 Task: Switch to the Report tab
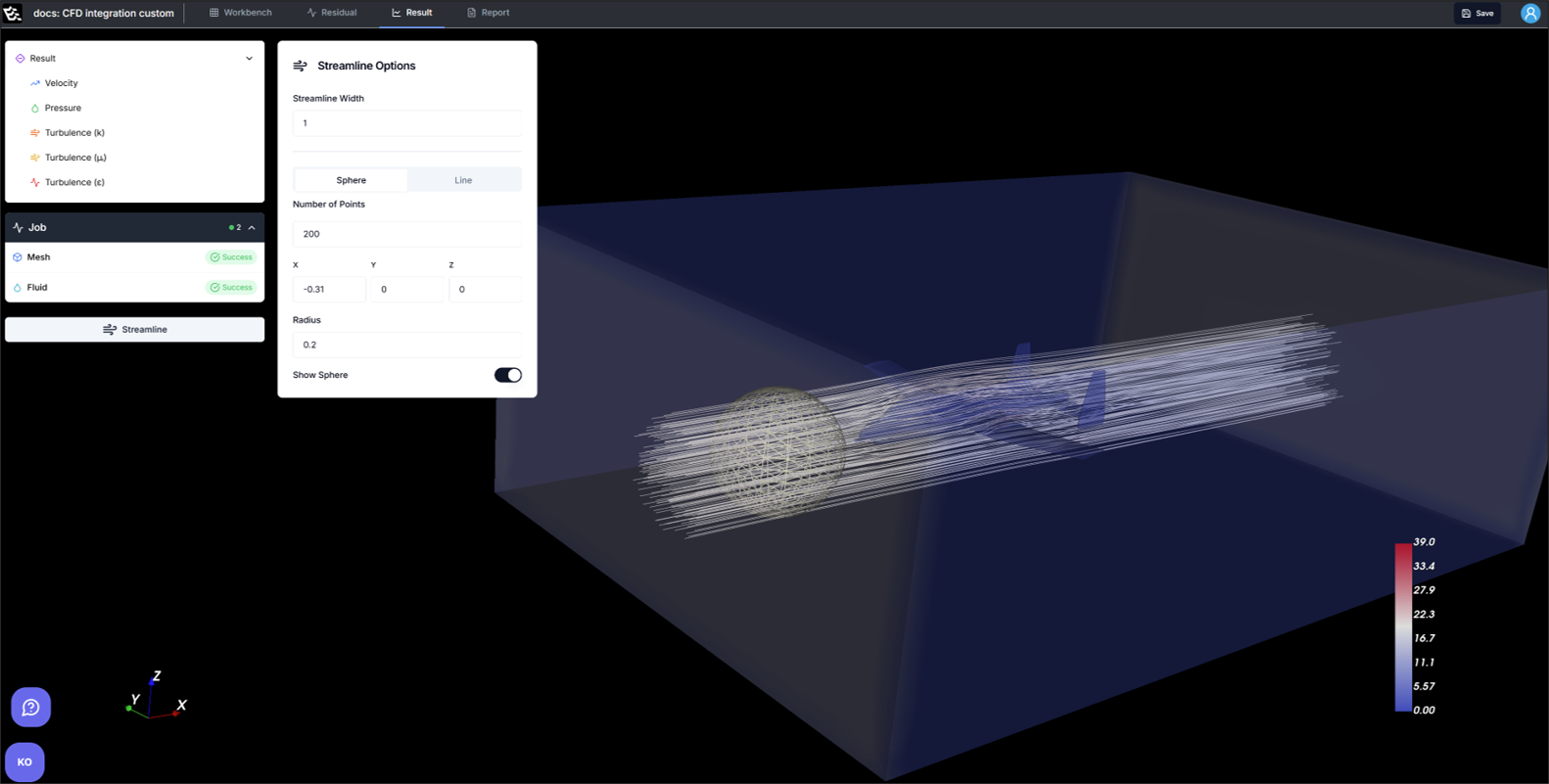coord(488,13)
